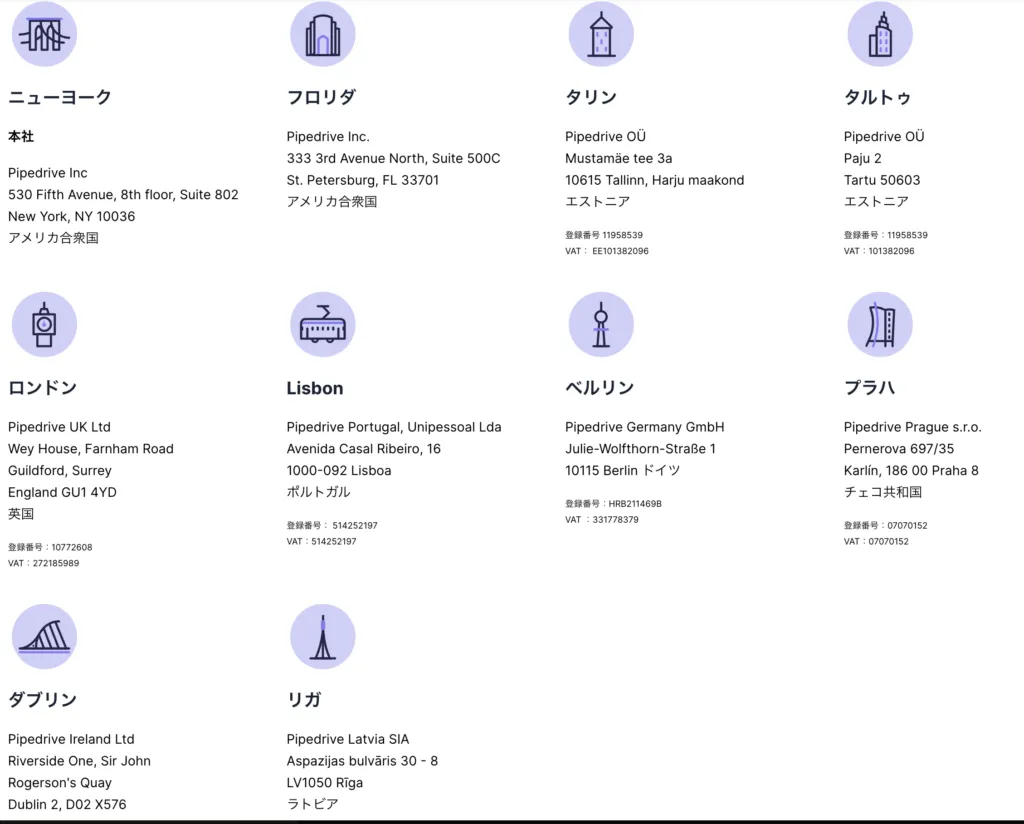
Task: Select the Tartu skyscraper icon
Action: (880, 35)
